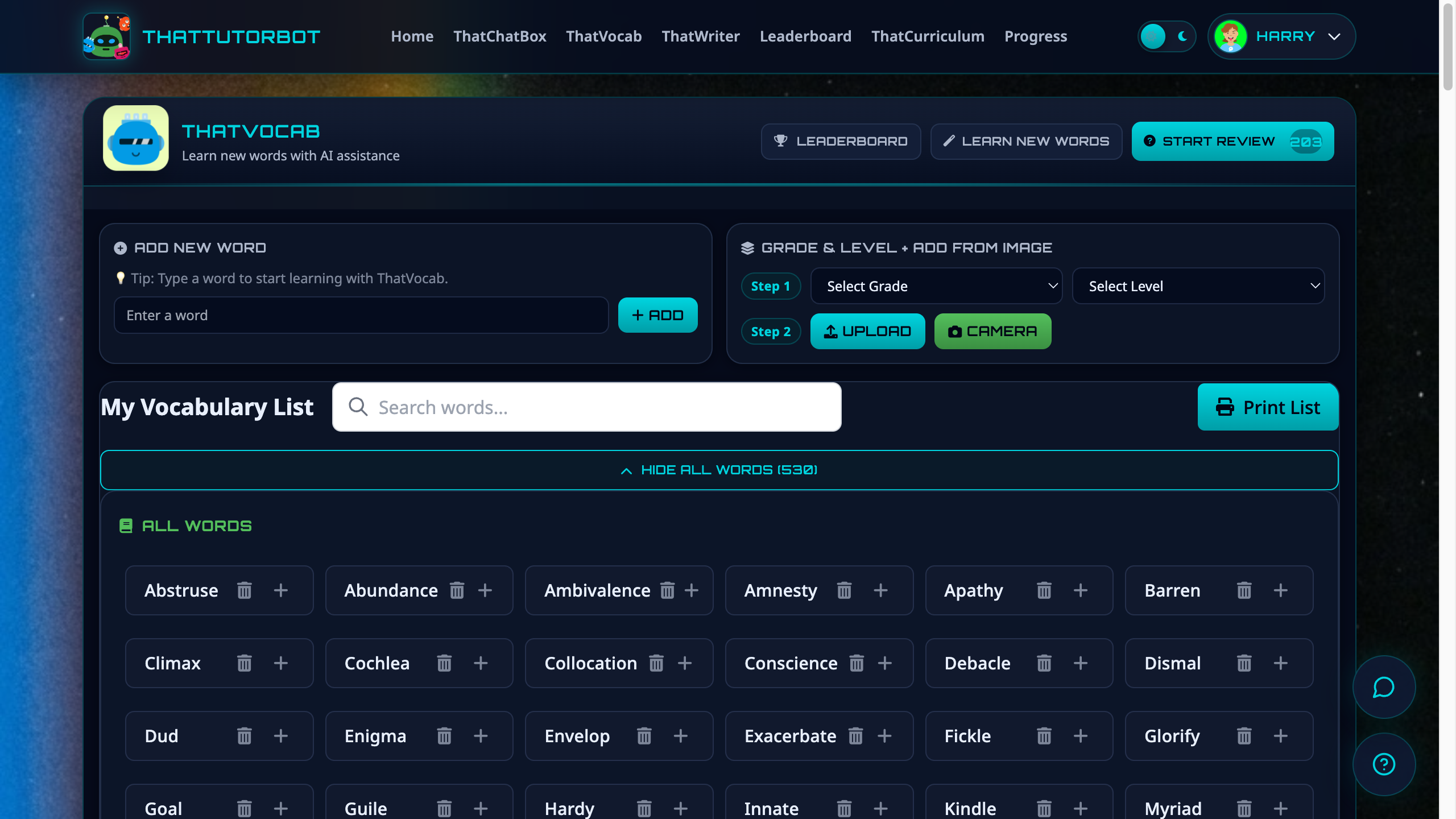Viewport: 1456px width, 819px height.
Task: Click the plus icon for Enigma
Action: pyautogui.click(x=481, y=736)
